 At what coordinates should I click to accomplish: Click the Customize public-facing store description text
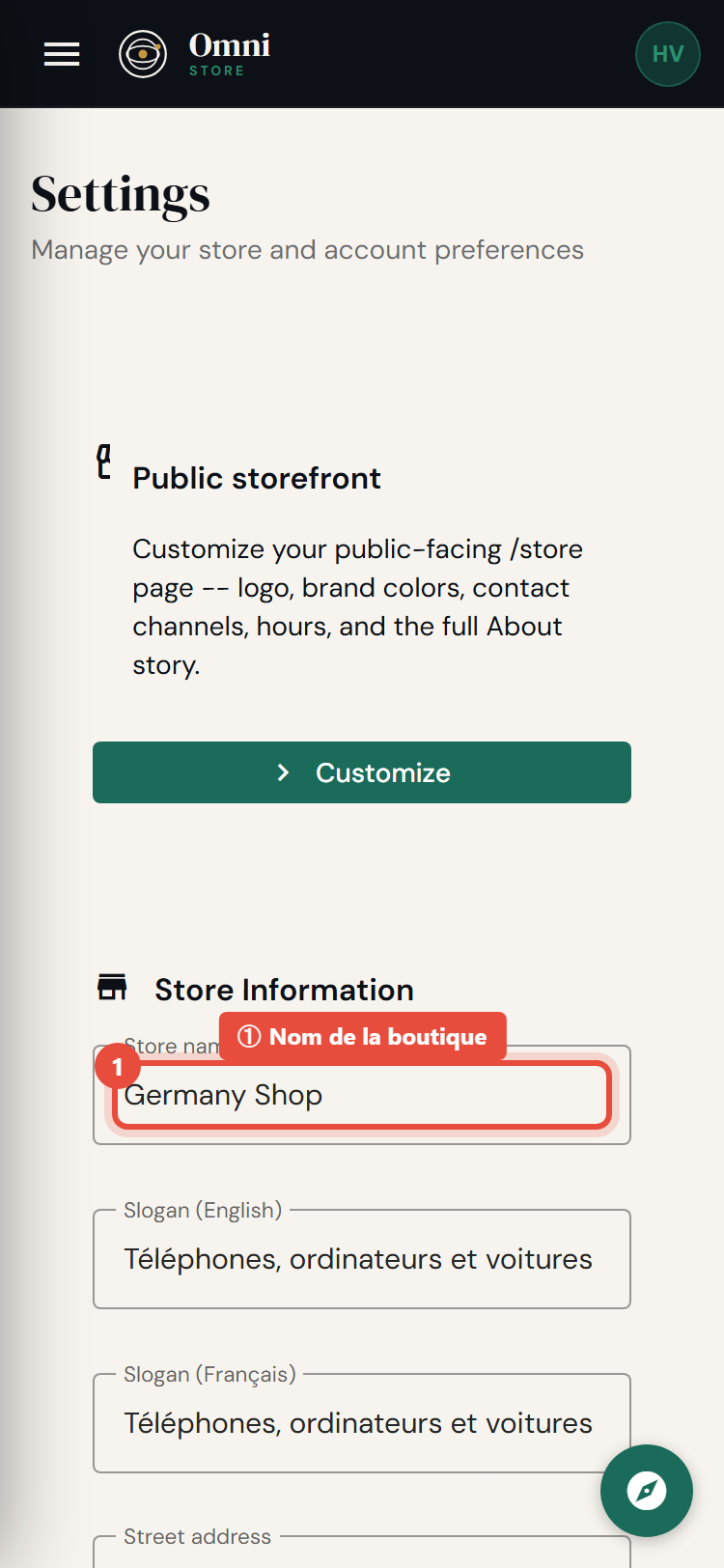[358, 607]
